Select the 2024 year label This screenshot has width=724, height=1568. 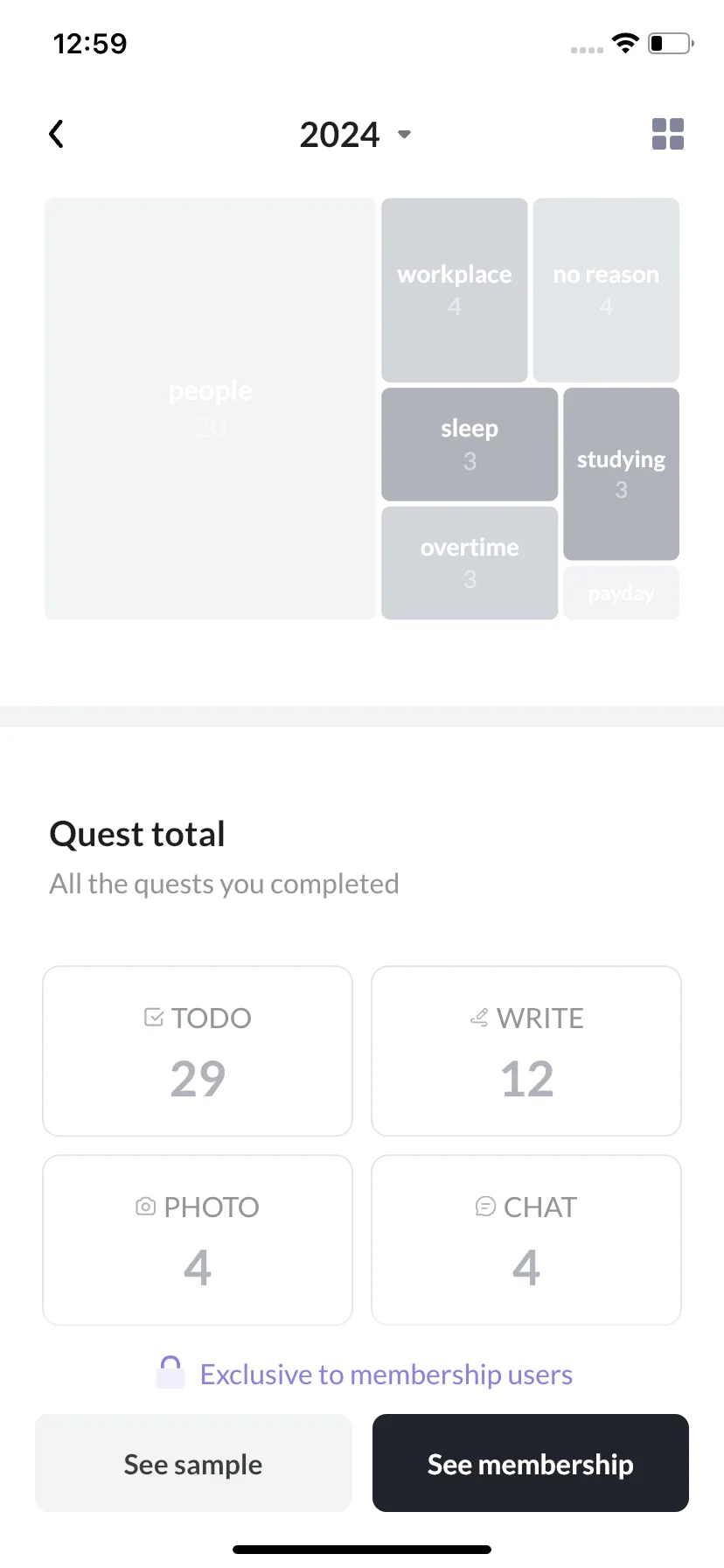click(x=339, y=135)
